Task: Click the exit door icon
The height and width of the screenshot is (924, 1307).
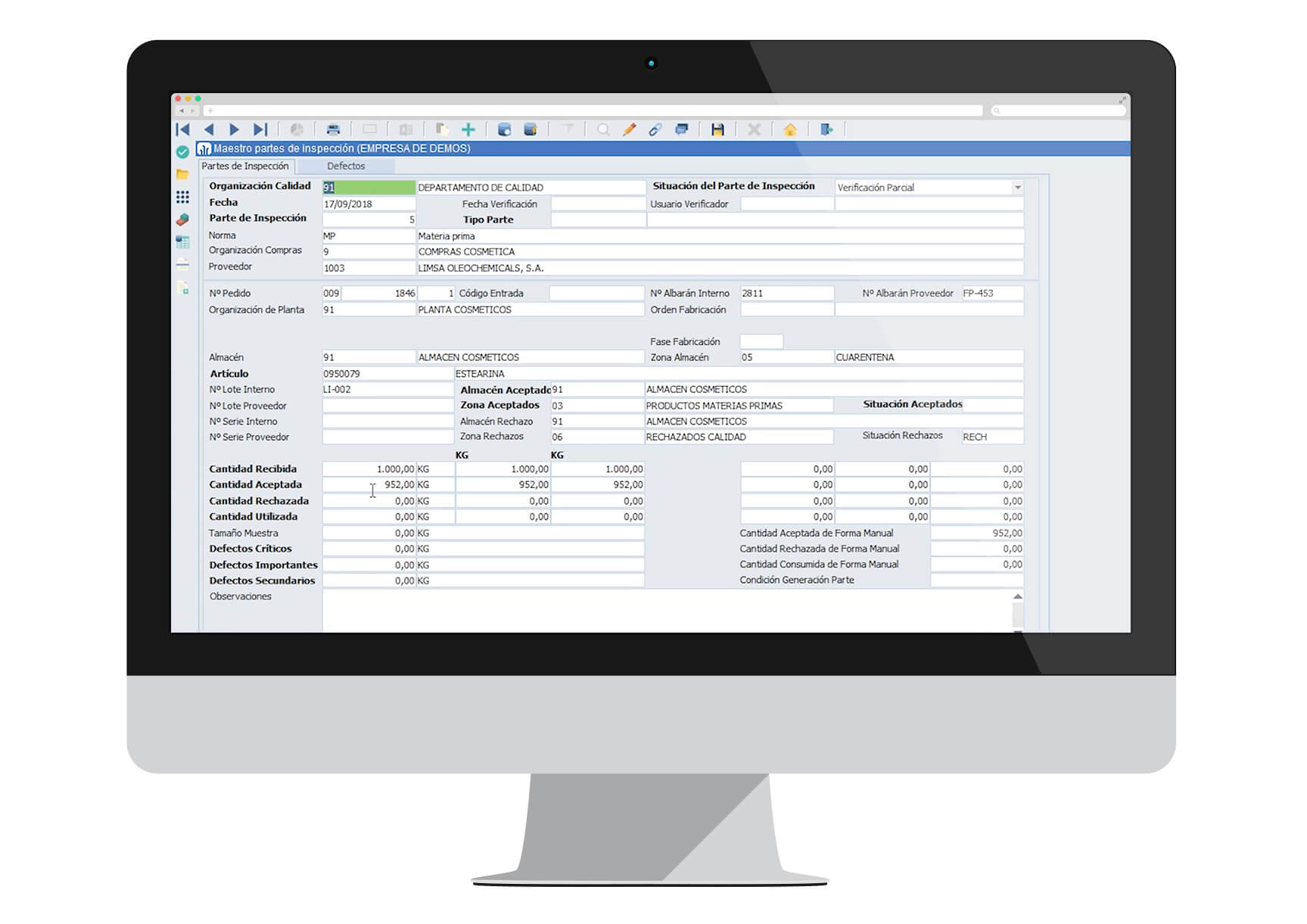Action: 826,129
